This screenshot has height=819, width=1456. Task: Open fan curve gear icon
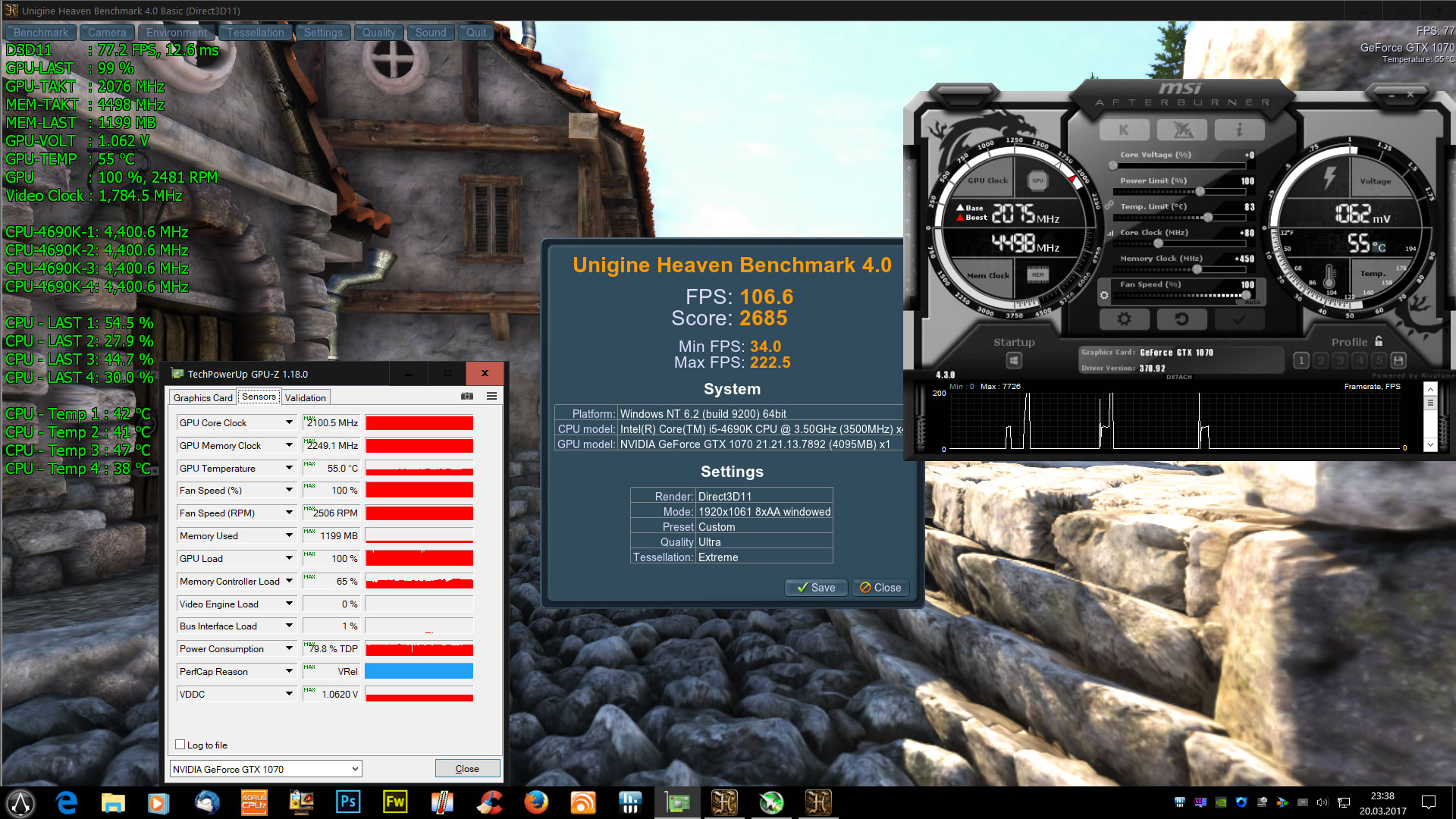click(x=1104, y=296)
